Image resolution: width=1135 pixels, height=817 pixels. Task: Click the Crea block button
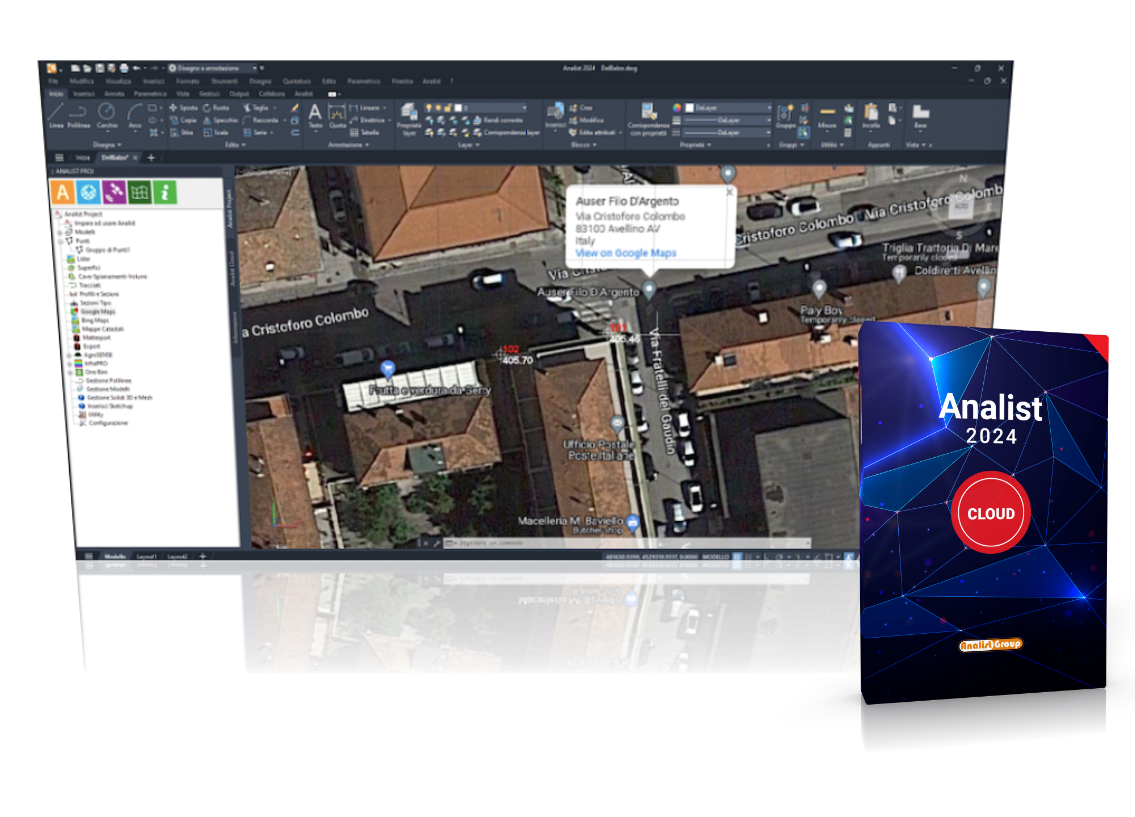pyautogui.click(x=581, y=108)
